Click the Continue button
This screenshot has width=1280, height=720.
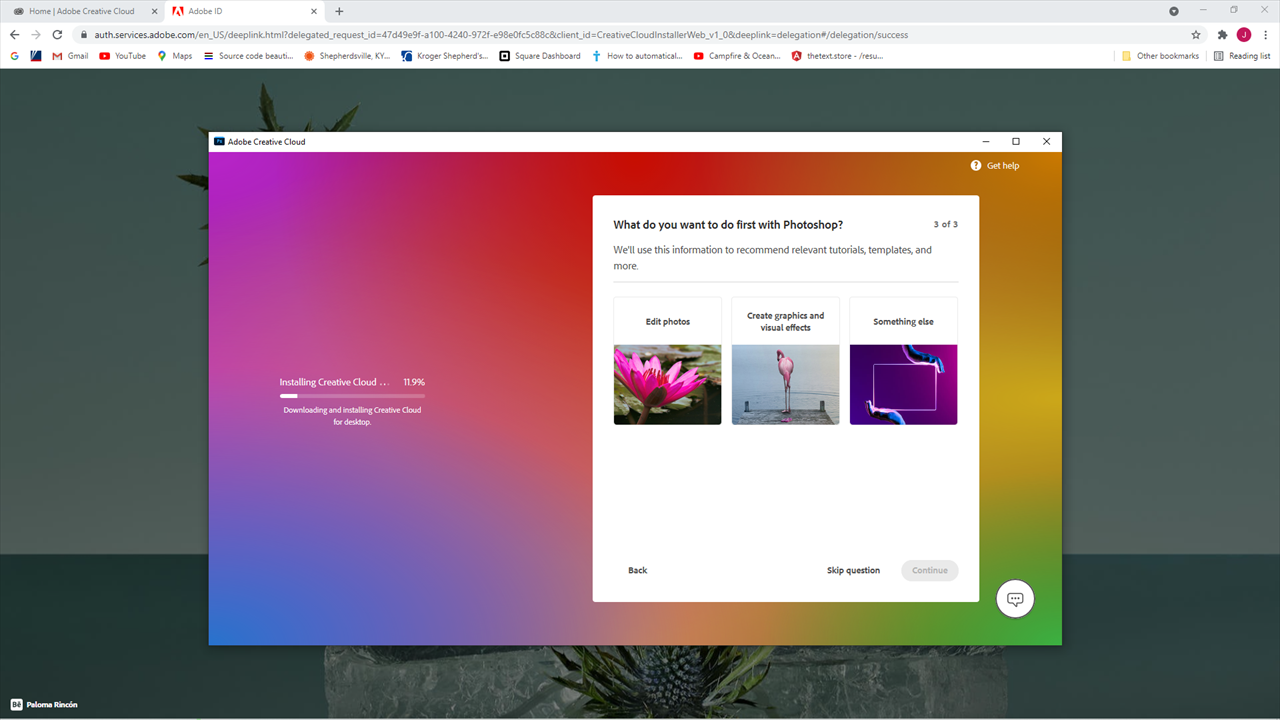[x=929, y=571]
